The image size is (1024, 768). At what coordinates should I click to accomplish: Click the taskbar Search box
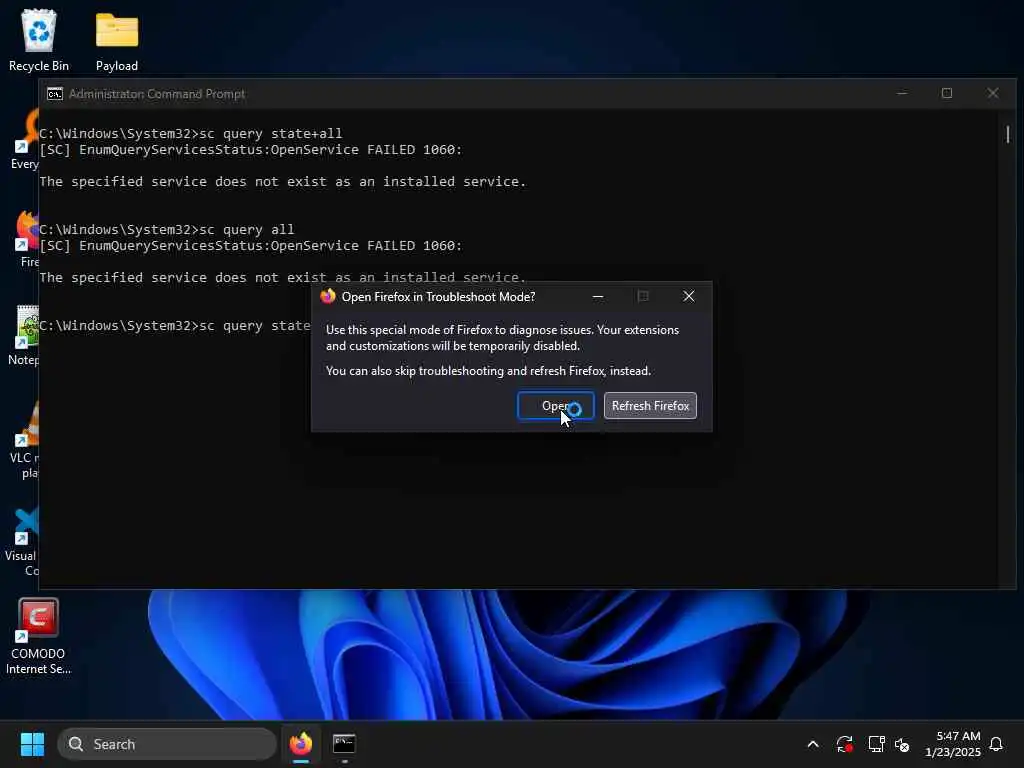(167, 744)
